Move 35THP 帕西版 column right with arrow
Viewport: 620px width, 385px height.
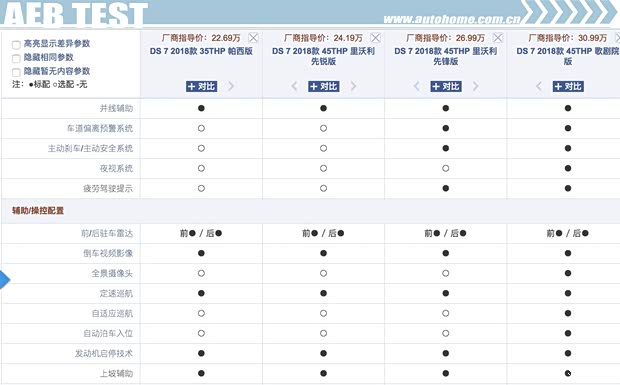point(231,86)
